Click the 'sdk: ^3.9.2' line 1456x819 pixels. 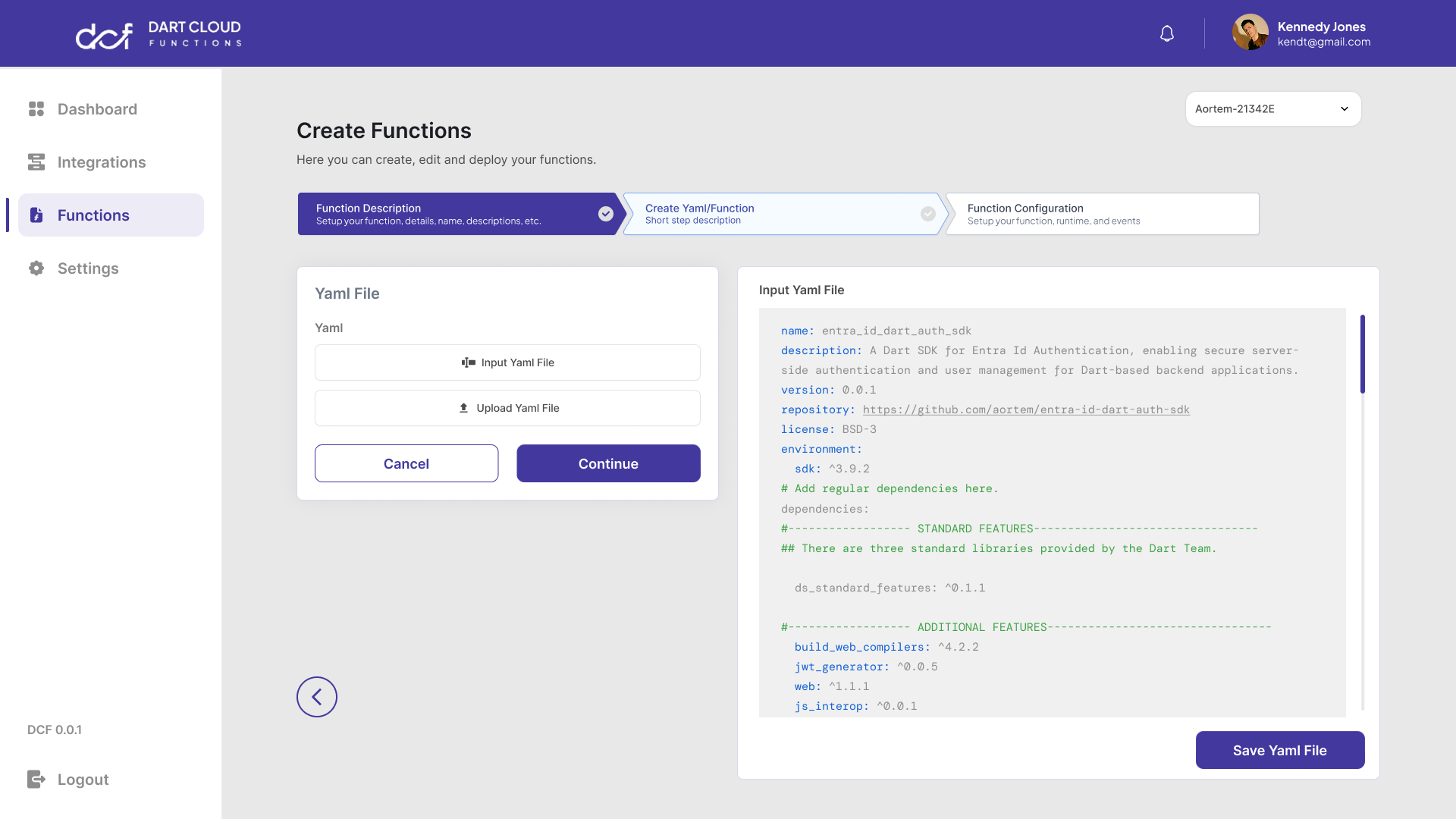832,469
